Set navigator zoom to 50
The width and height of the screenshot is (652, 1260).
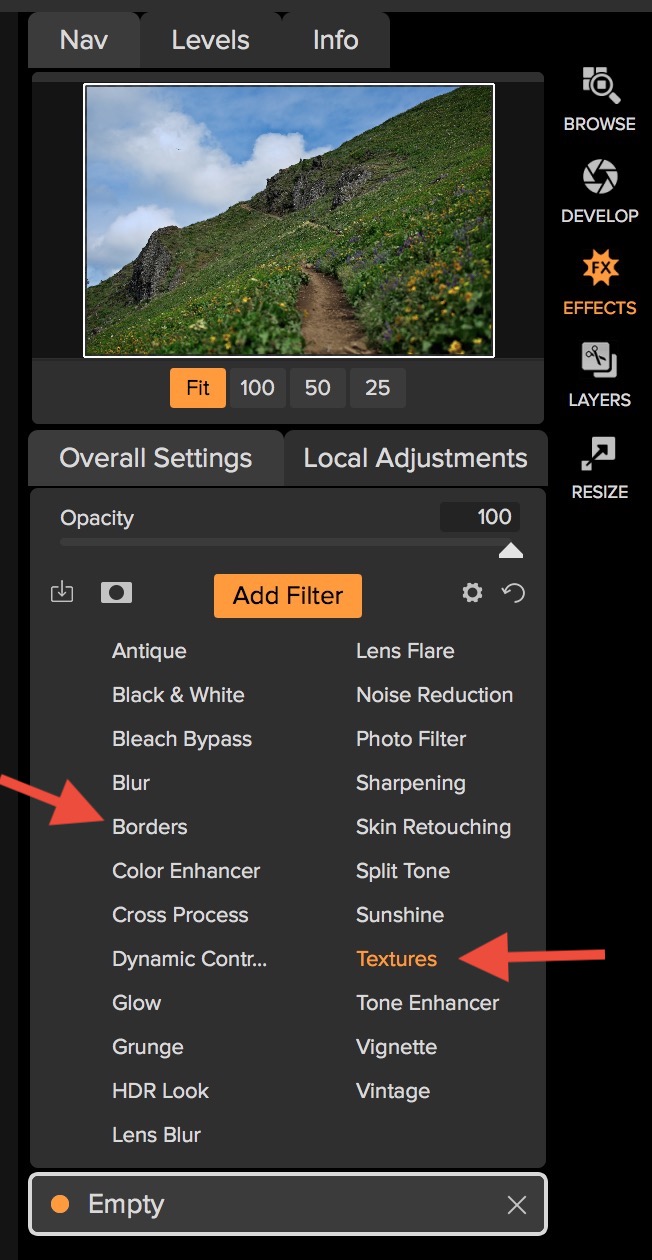tap(318, 388)
